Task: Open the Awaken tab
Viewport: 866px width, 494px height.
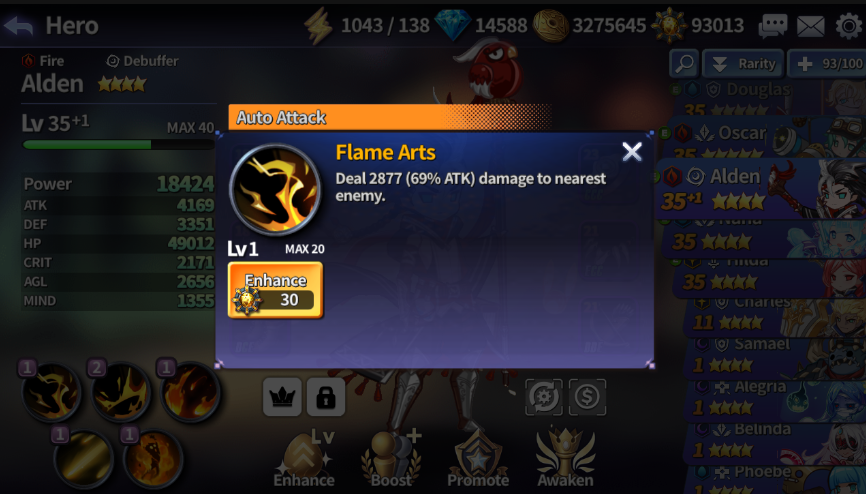Action: pos(566,458)
